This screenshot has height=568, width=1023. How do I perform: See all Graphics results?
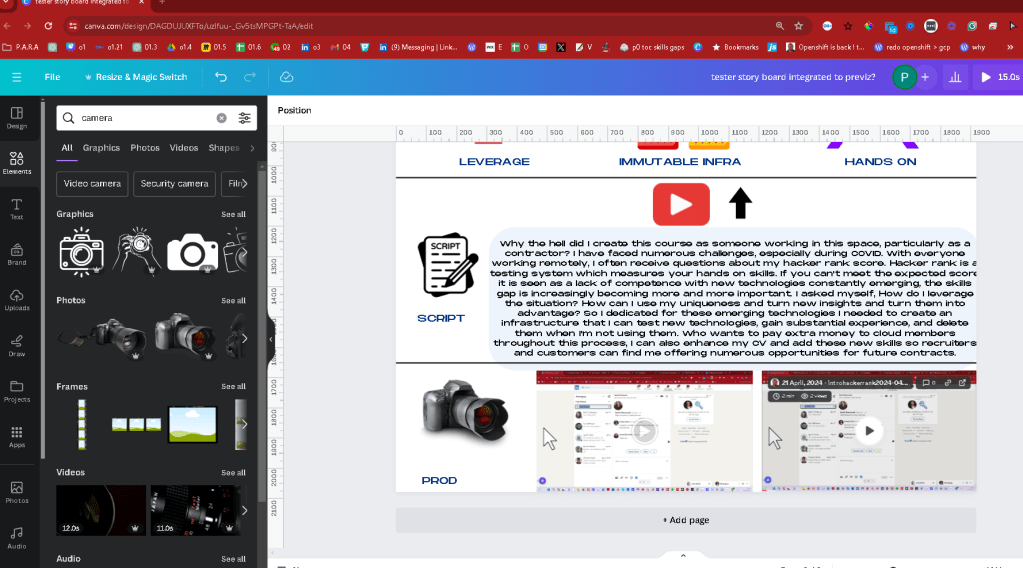[233, 215]
